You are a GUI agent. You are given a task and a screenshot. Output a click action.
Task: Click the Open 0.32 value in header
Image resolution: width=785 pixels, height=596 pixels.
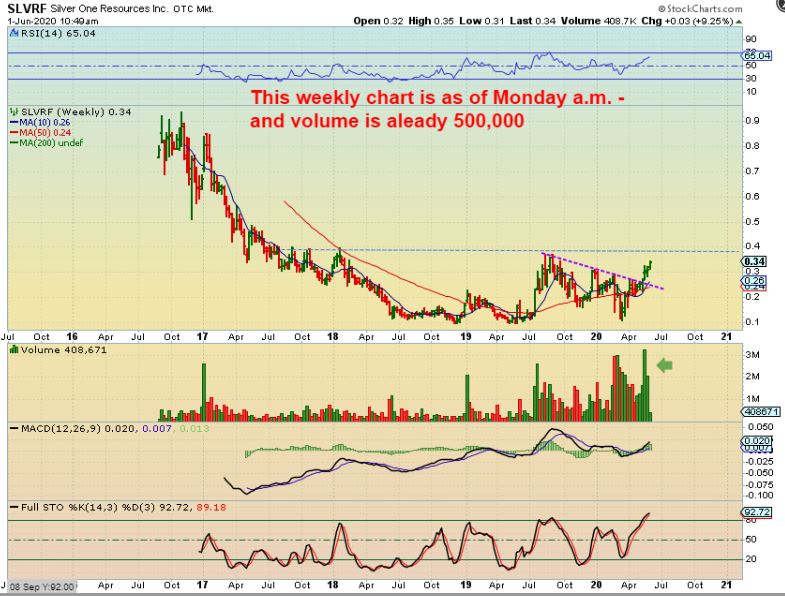pos(378,21)
